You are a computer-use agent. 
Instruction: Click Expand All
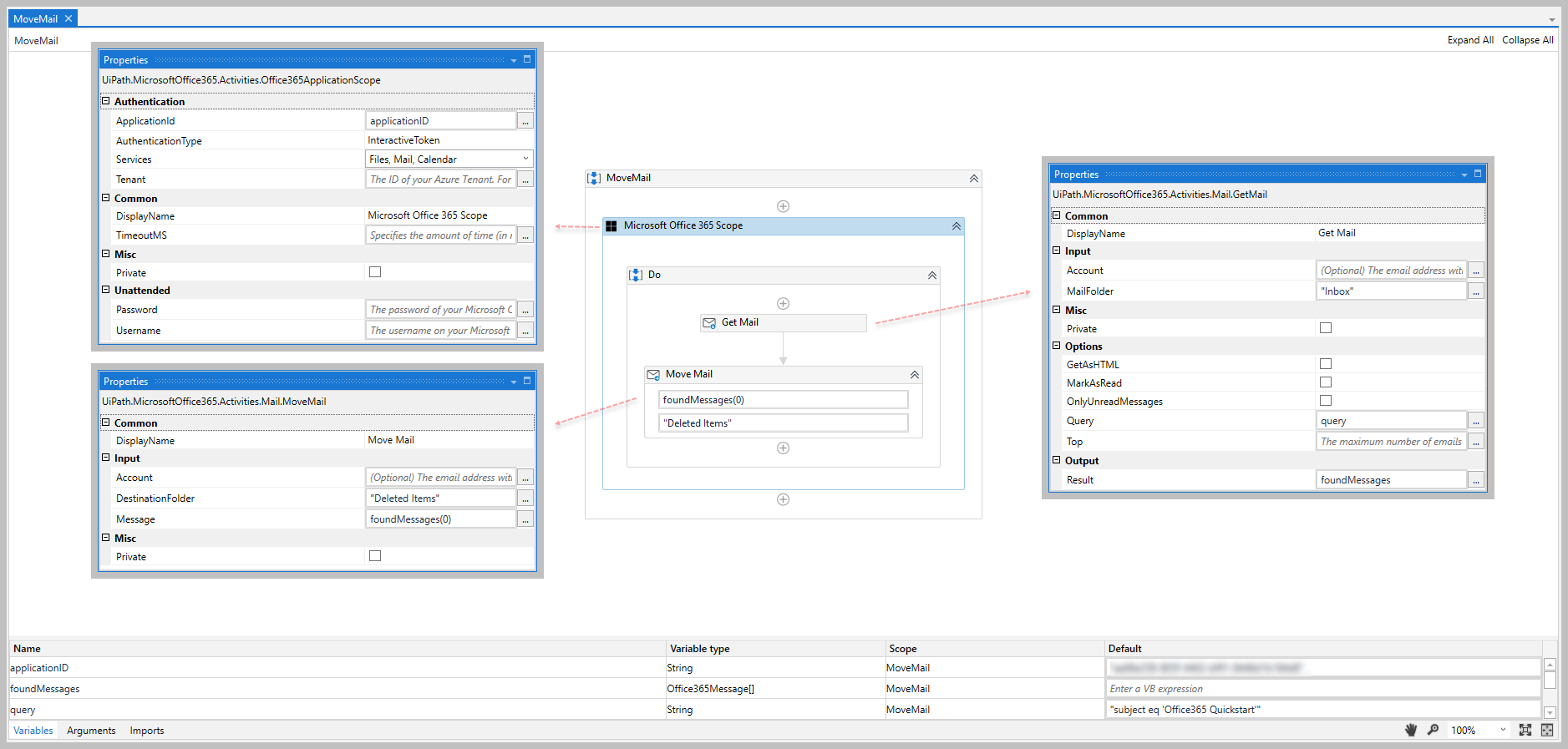(1470, 40)
